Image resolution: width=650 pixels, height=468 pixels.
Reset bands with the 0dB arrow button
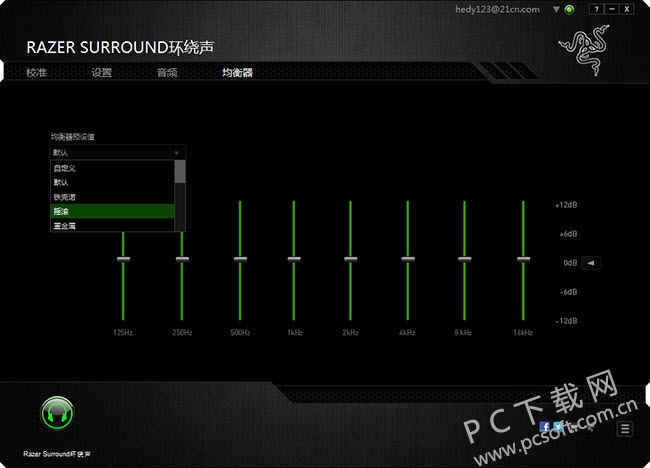[x=591, y=263]
